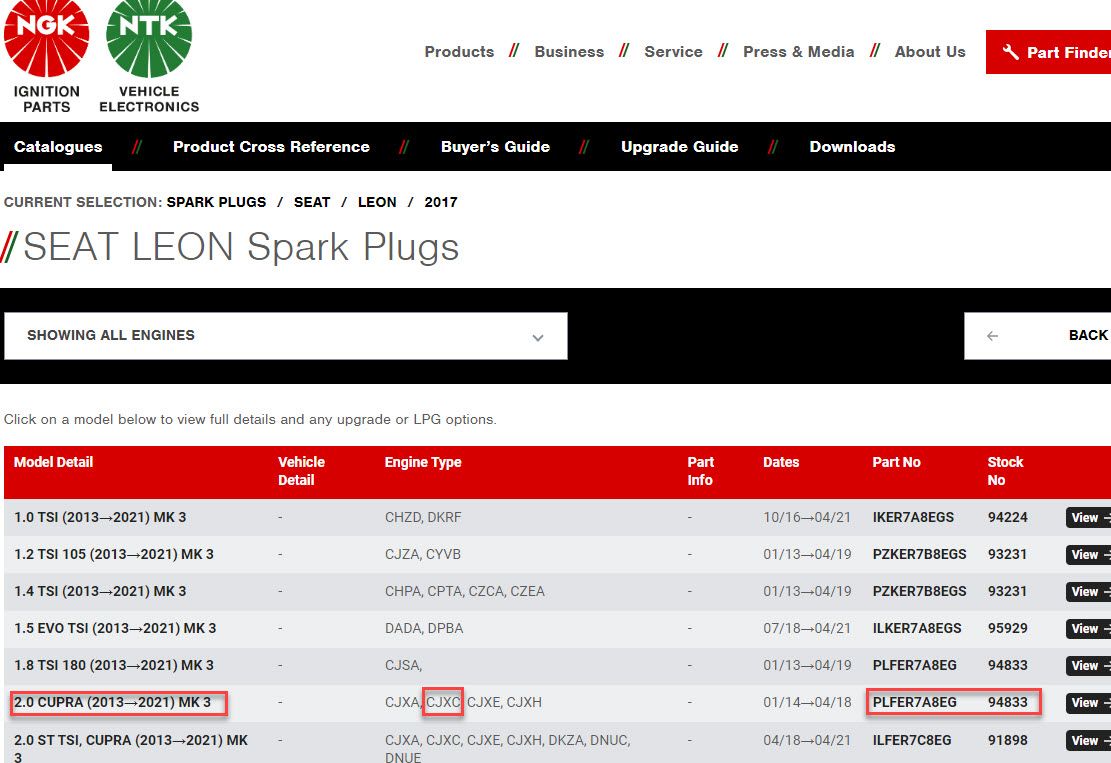The width and height of the screenshot is (1111, 763).
Task: Open the About Us menu
Action: click(x=930, y=52)
